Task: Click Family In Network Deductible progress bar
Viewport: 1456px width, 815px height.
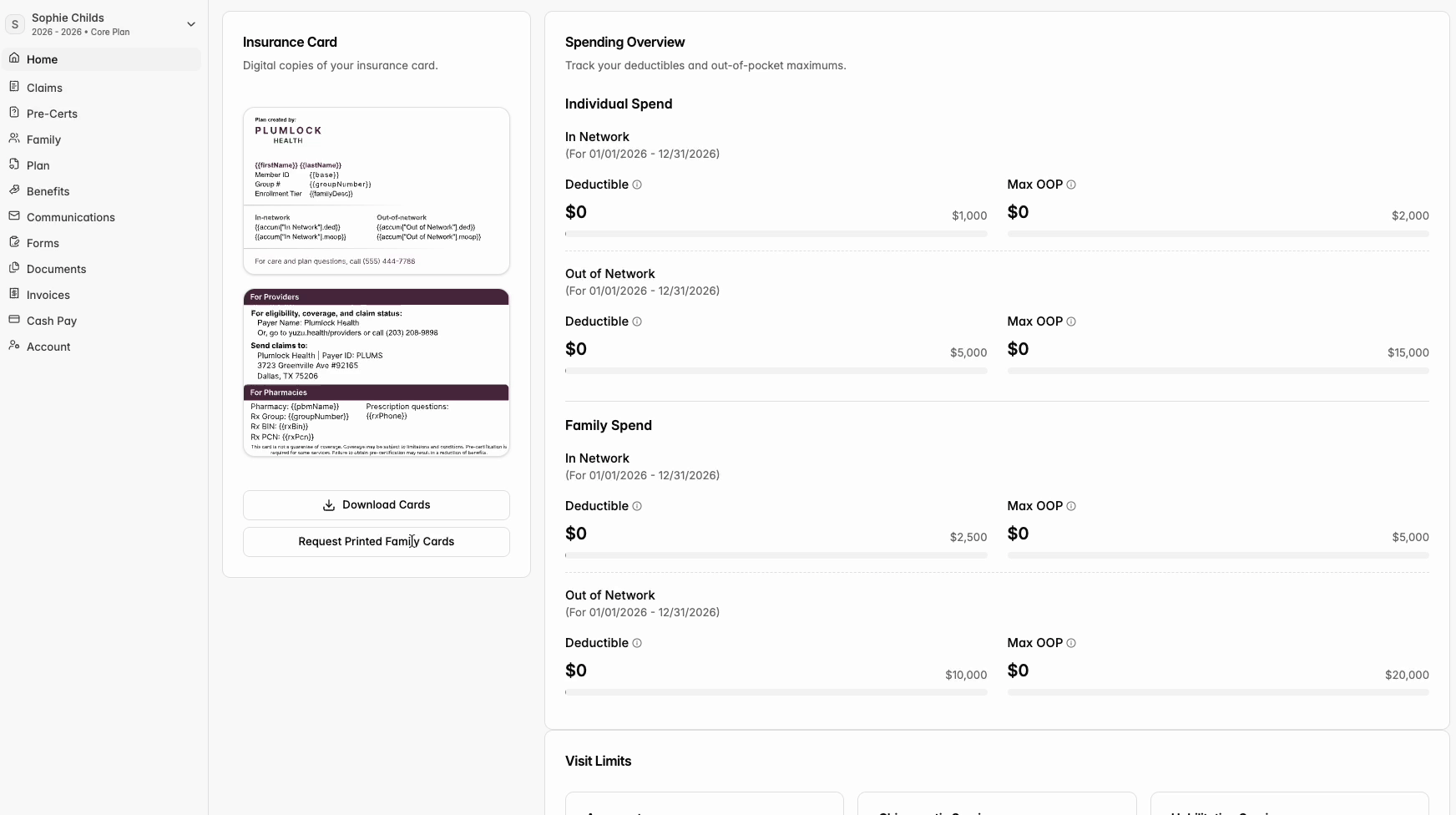Action: coord(776,555)
